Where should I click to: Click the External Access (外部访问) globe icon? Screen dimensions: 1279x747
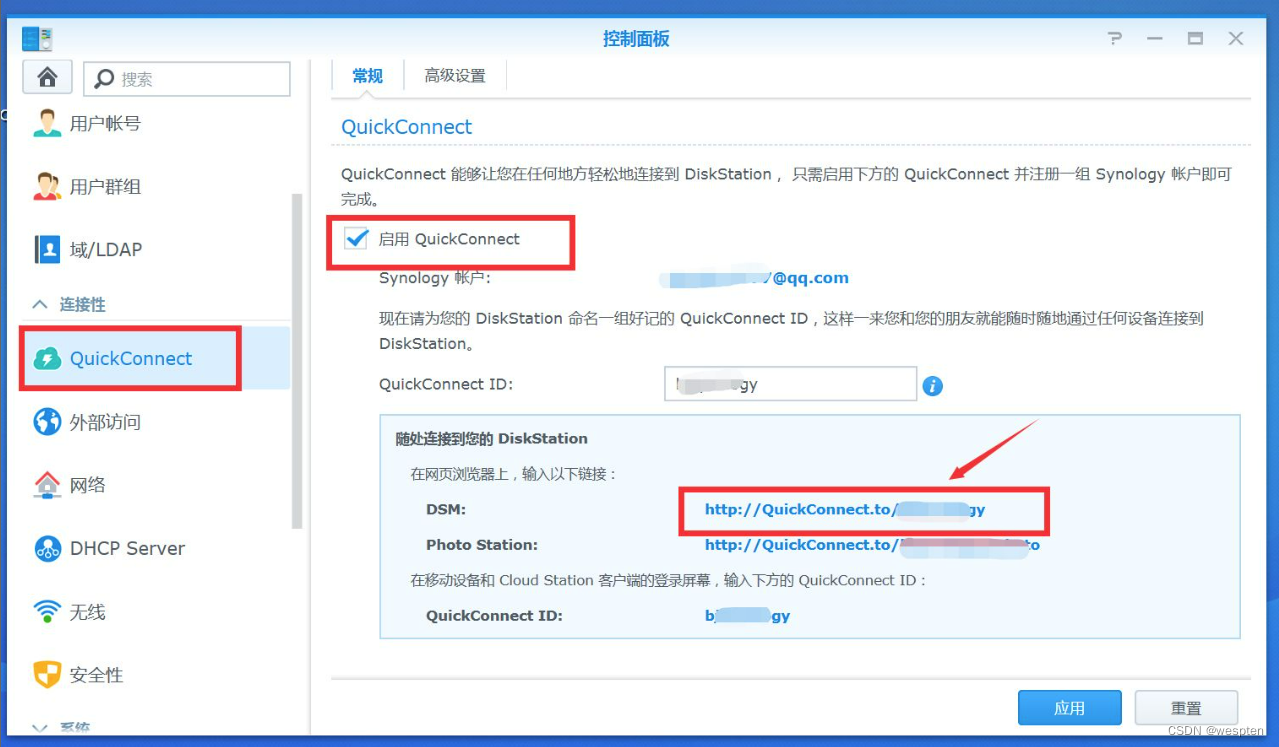47,422
